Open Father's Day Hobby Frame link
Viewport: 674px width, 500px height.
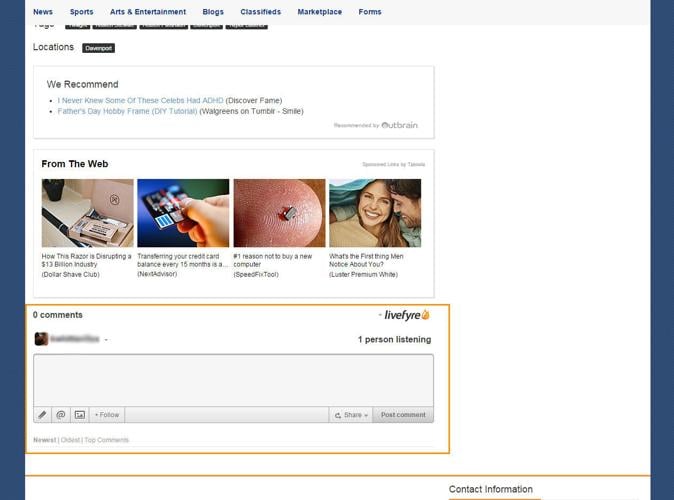click(x=127, y=111)
